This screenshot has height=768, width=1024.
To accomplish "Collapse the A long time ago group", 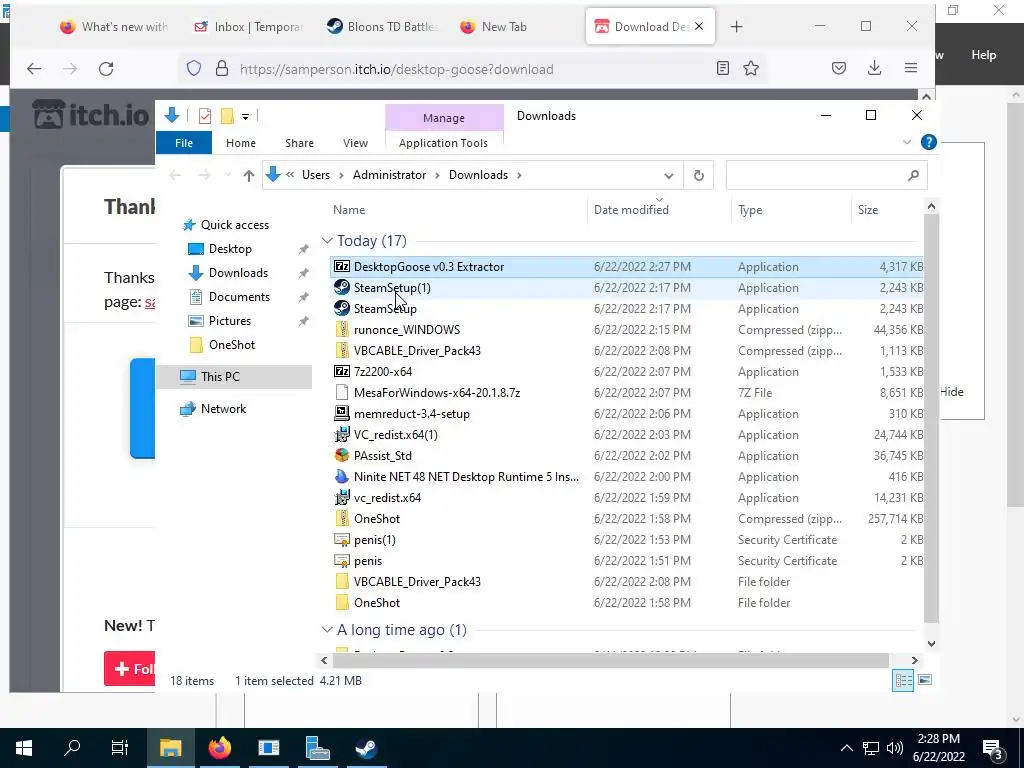I will pyautogui.click(x=327, y=630).
